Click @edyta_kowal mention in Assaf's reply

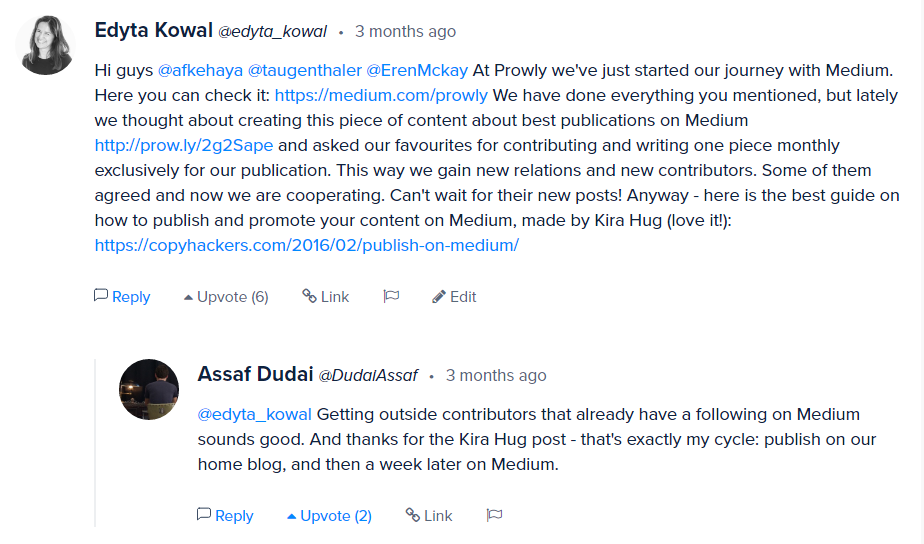[x=255, y=414]
